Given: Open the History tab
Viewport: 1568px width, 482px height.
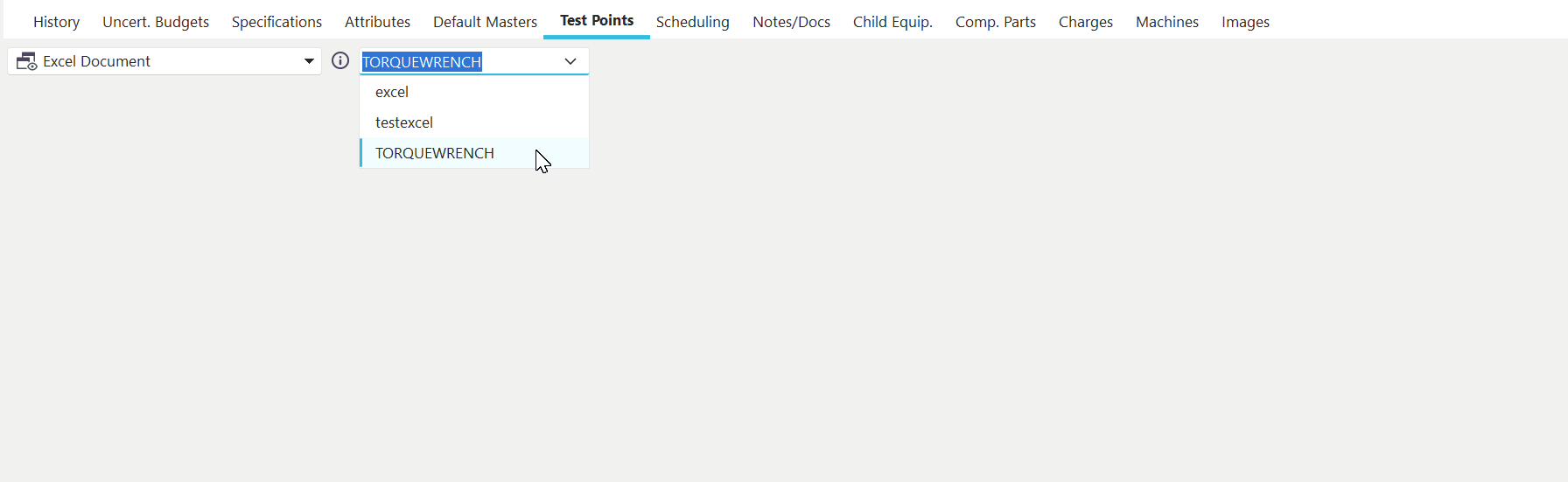Looking at the screenshot, I should (x=56, y=22).
